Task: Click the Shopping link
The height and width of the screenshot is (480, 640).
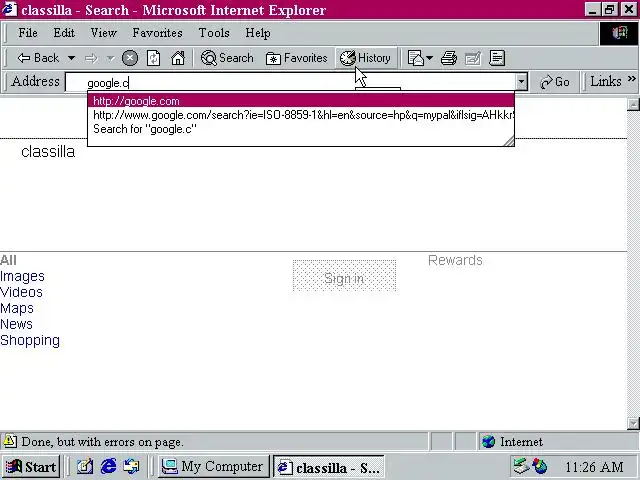Action: 30,340
